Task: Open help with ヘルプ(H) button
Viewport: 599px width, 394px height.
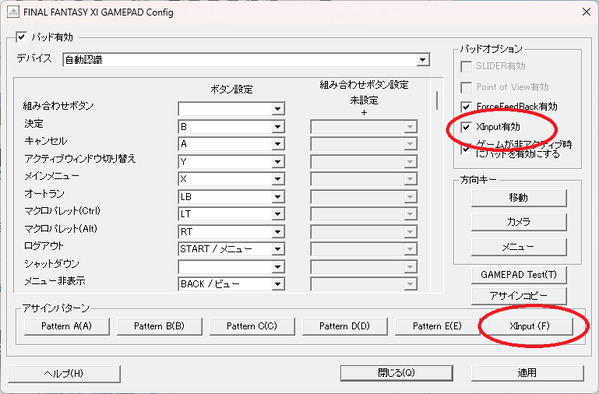Action: (64, 374)
